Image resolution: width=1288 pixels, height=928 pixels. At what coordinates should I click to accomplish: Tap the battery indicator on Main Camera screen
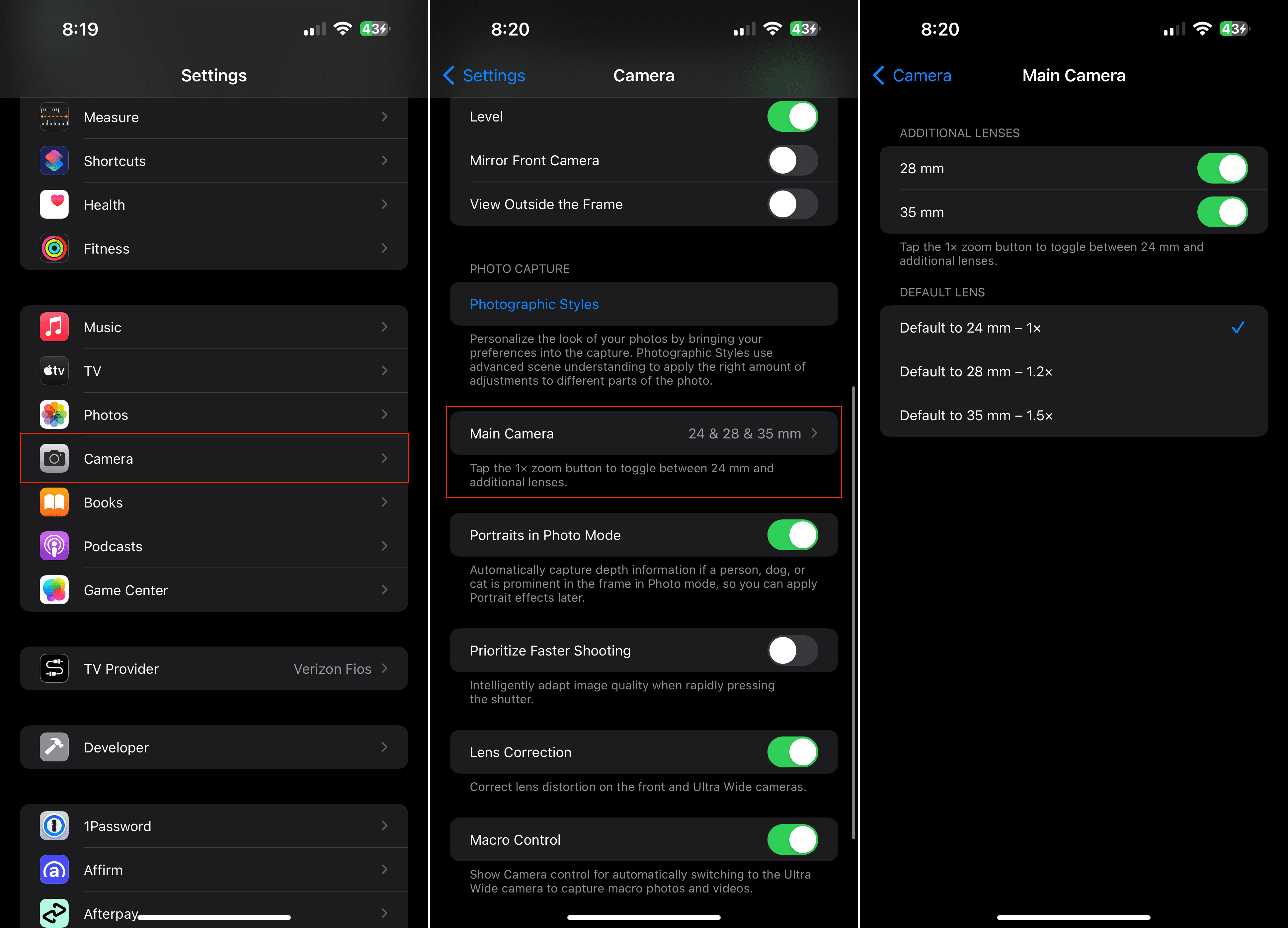coord(1235,29)
